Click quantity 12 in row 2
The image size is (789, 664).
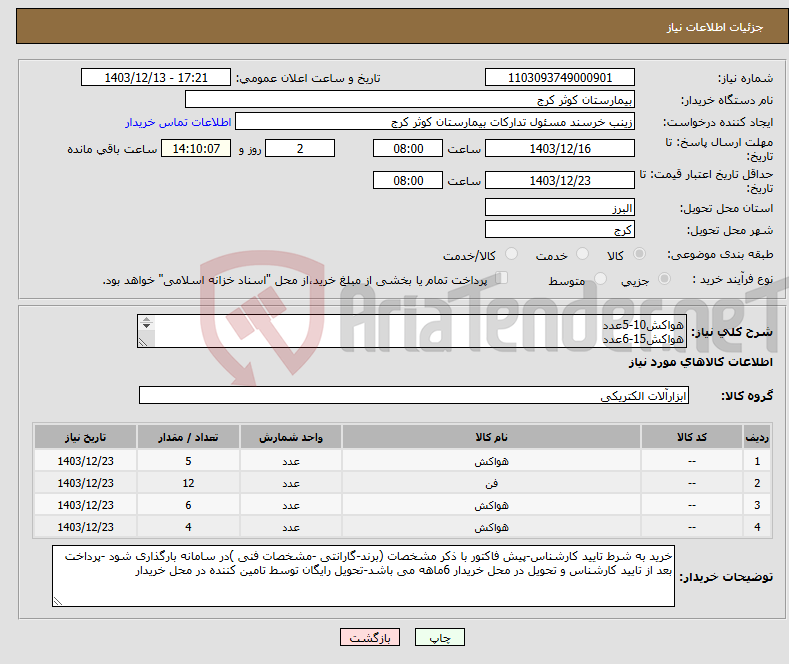(188, 483)
